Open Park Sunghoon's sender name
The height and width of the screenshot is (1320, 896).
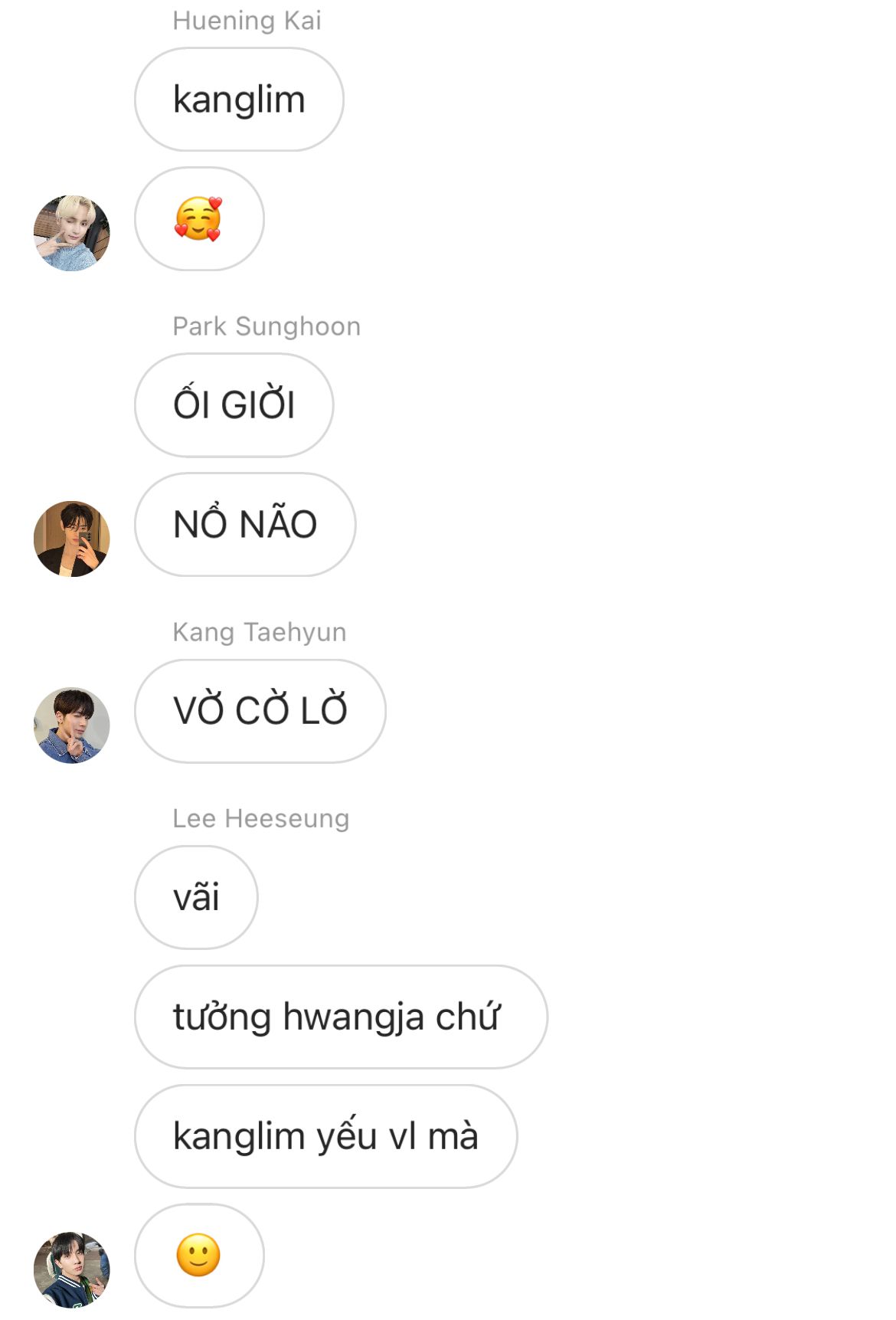pos(267,326)
